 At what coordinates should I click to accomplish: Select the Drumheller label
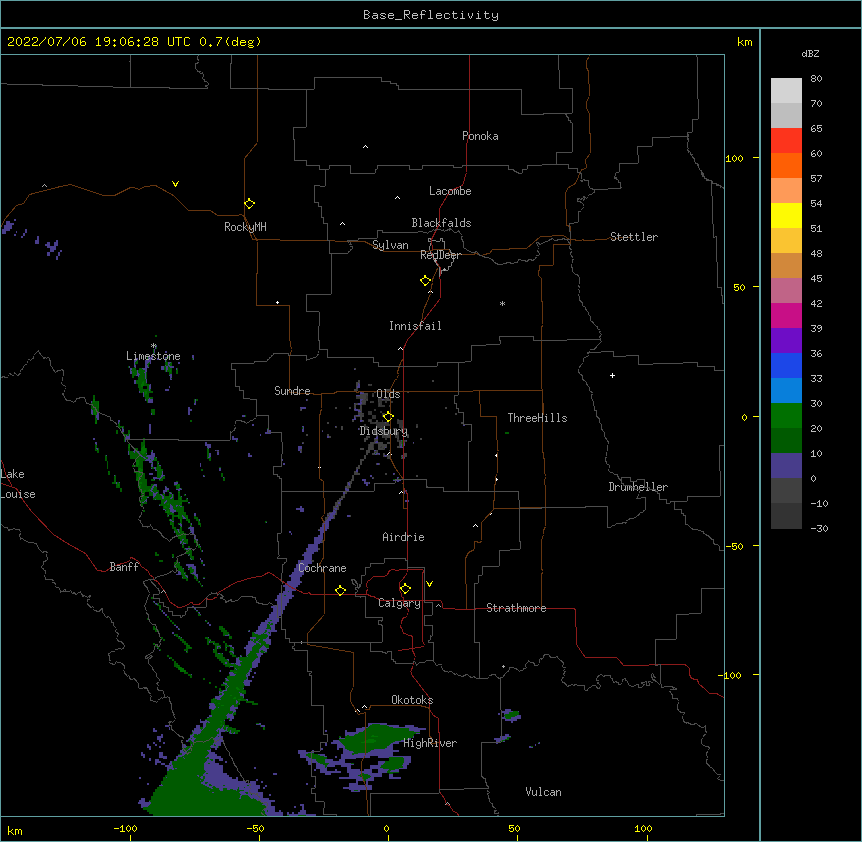(x=638, y=487)
